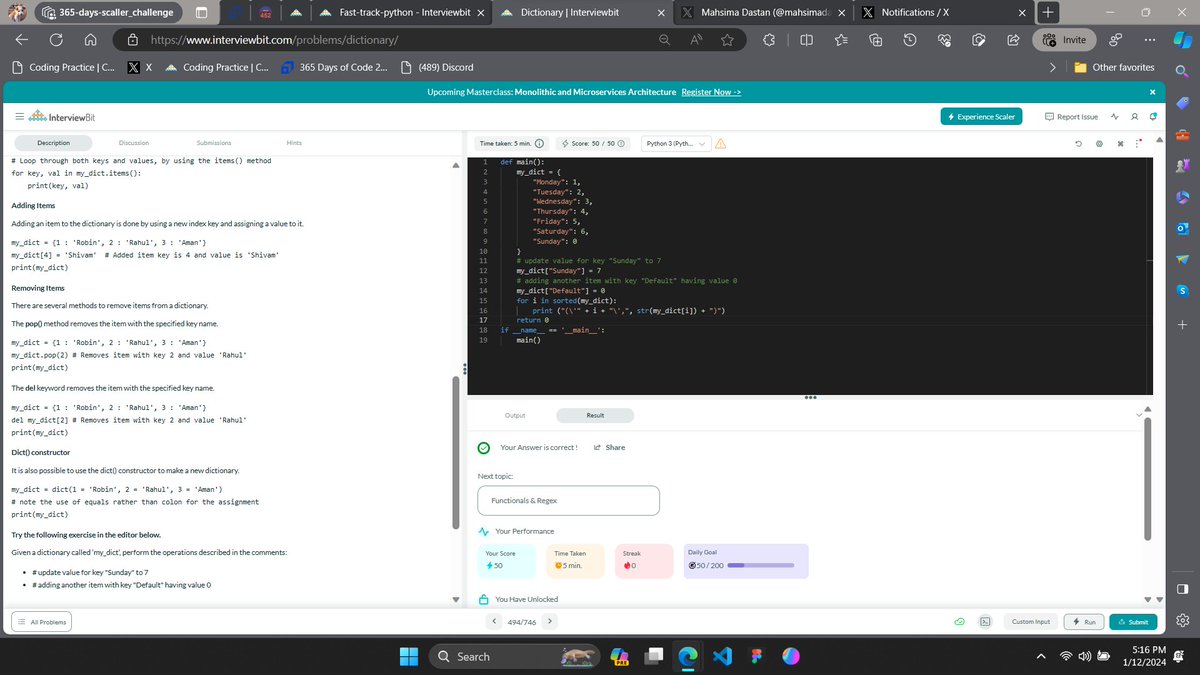Screen dimensions: 1200x675
Task: Go to the previous problem arrow
Action: pos(496,621)
